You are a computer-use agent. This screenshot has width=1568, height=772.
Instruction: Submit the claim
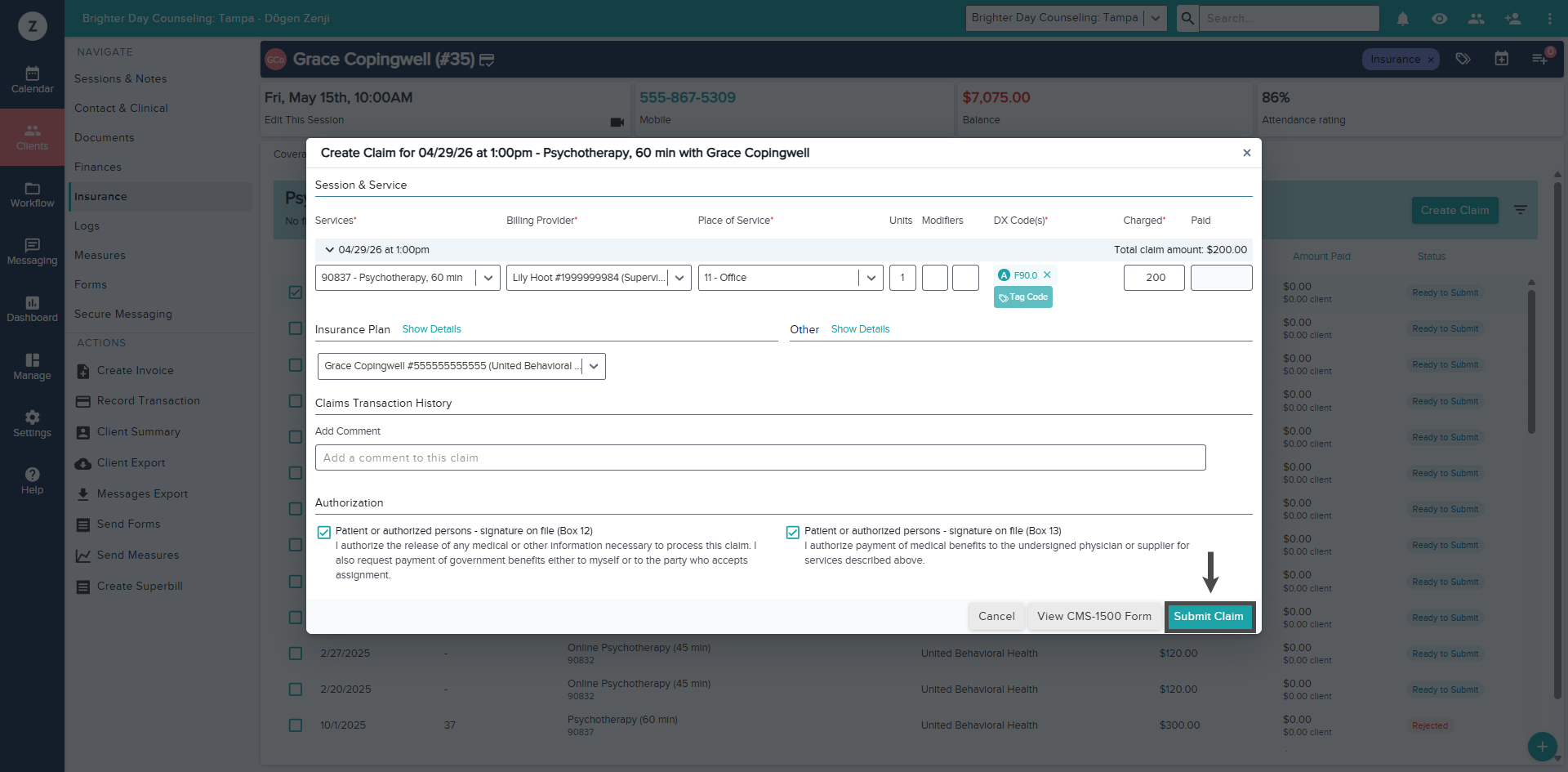1209,617
